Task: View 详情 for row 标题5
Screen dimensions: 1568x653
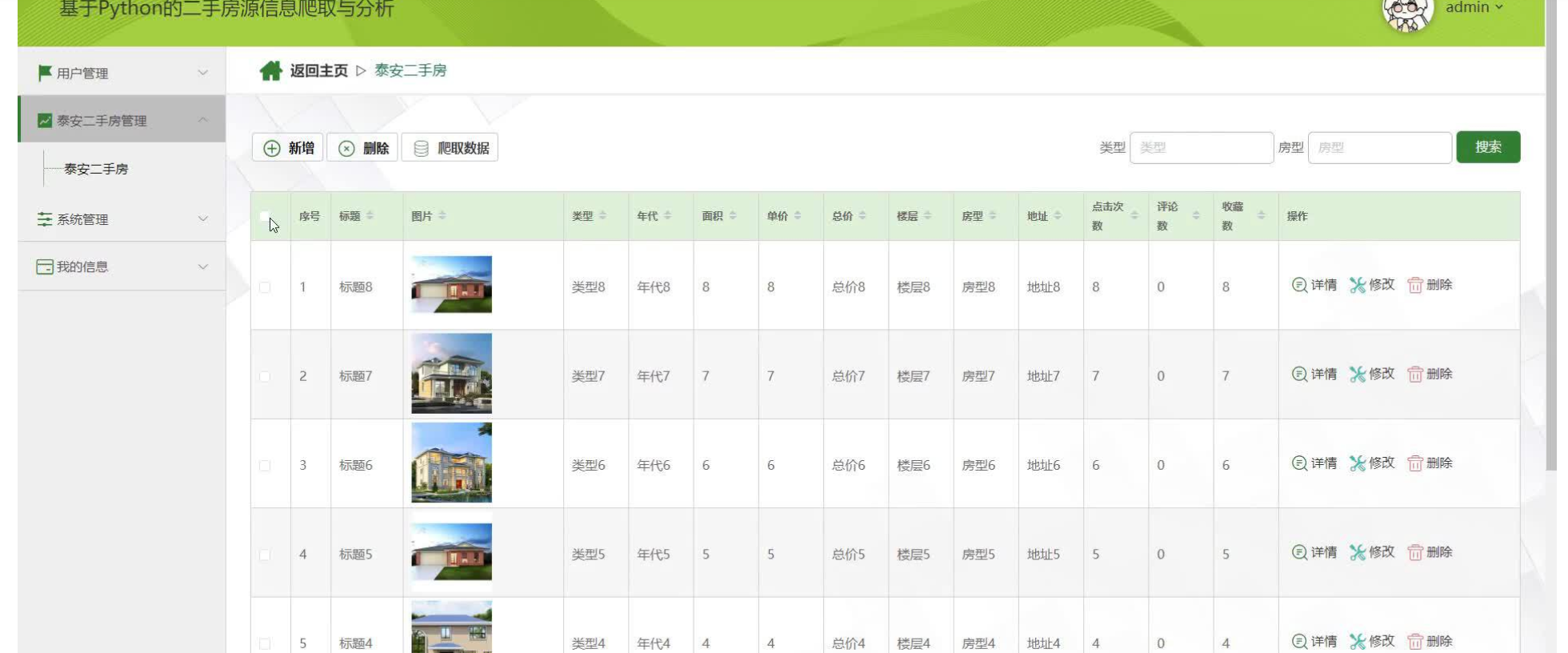Action: point(1314,552)
